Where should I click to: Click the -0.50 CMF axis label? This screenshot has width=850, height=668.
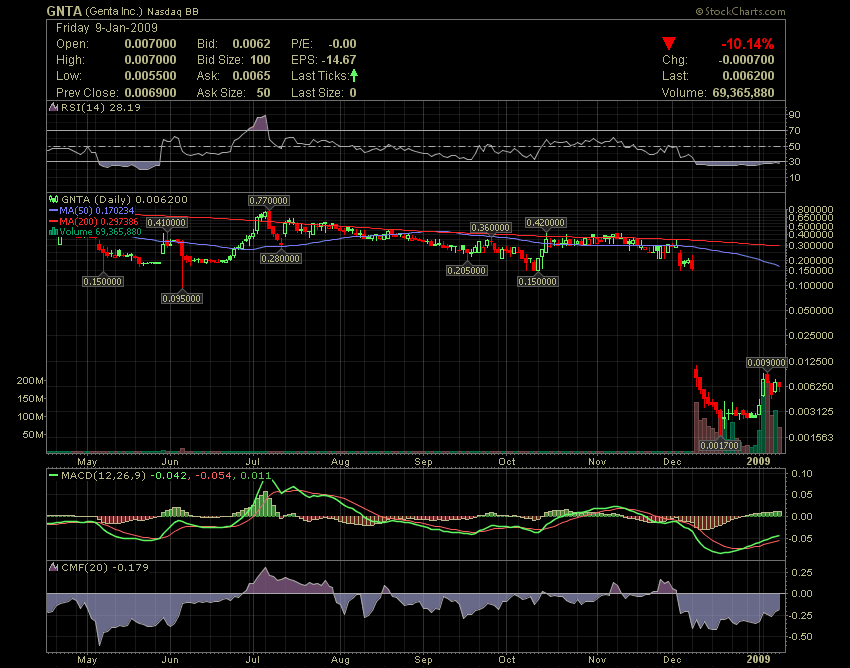click(x=800, y=637)
